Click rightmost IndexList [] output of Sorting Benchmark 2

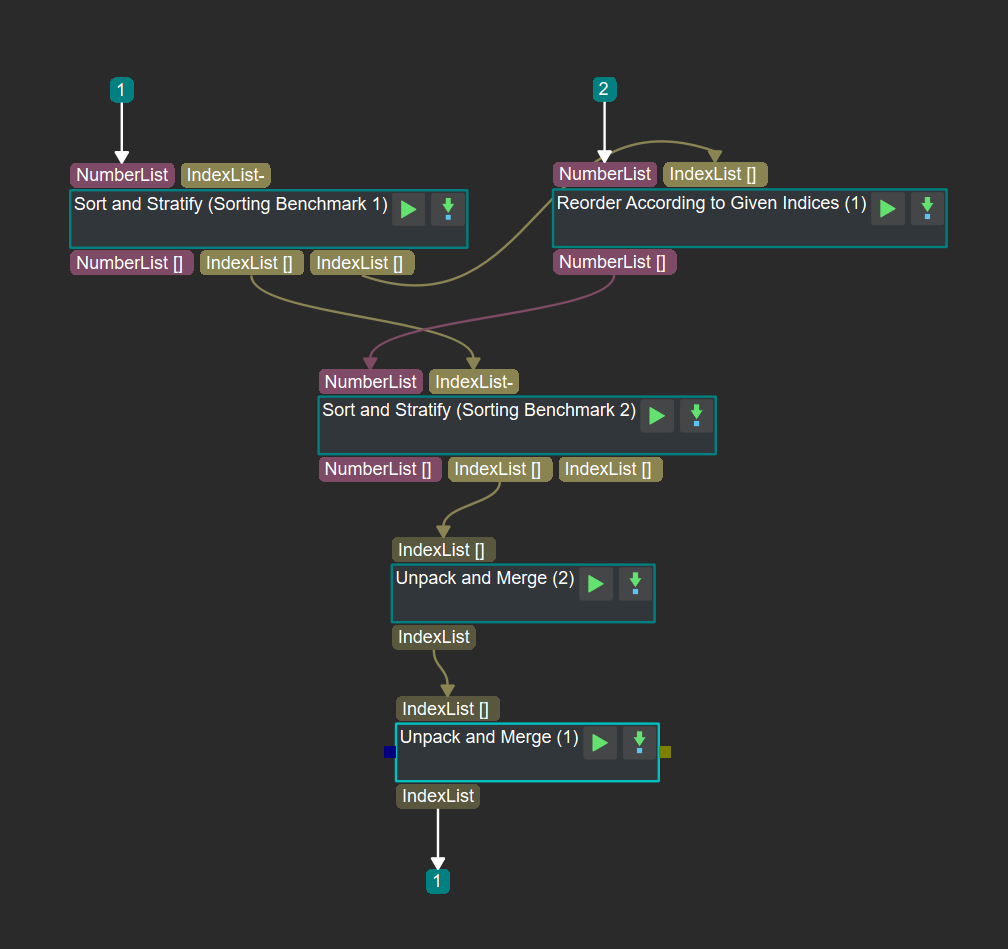611,469
